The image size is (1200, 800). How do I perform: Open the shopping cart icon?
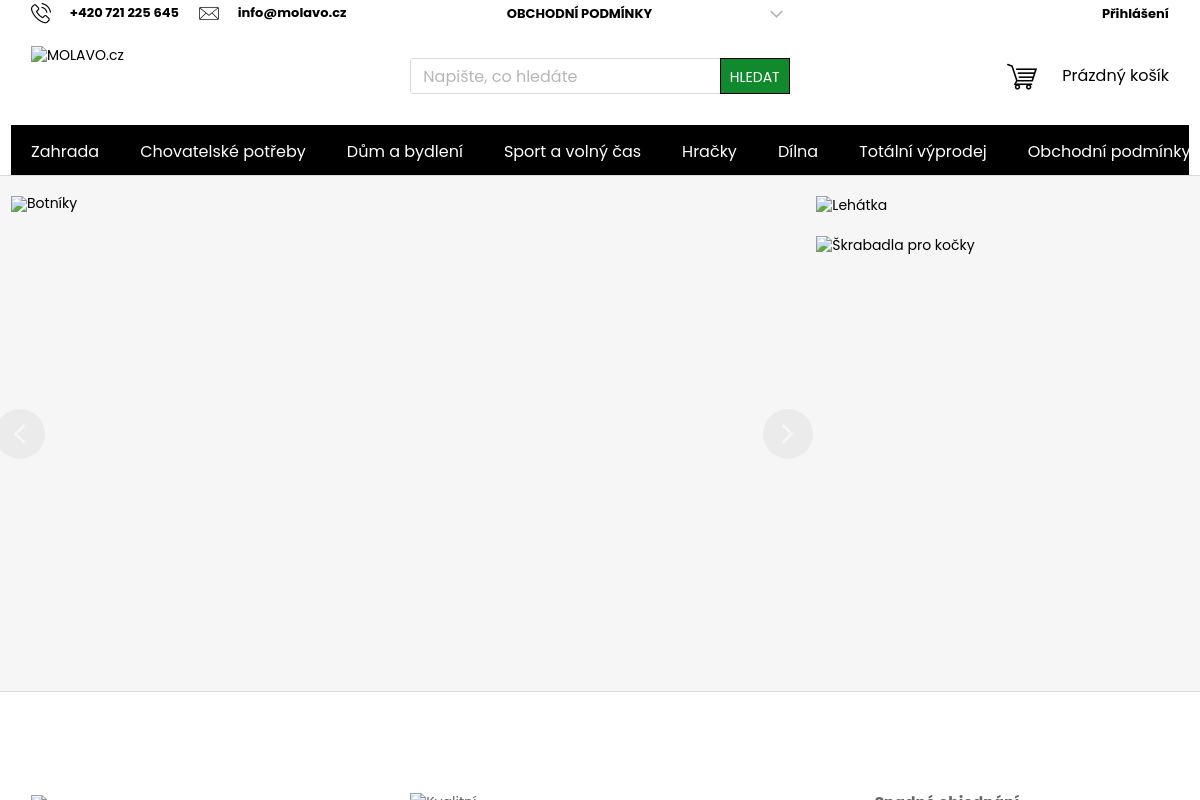click(x=1021, y=77)
